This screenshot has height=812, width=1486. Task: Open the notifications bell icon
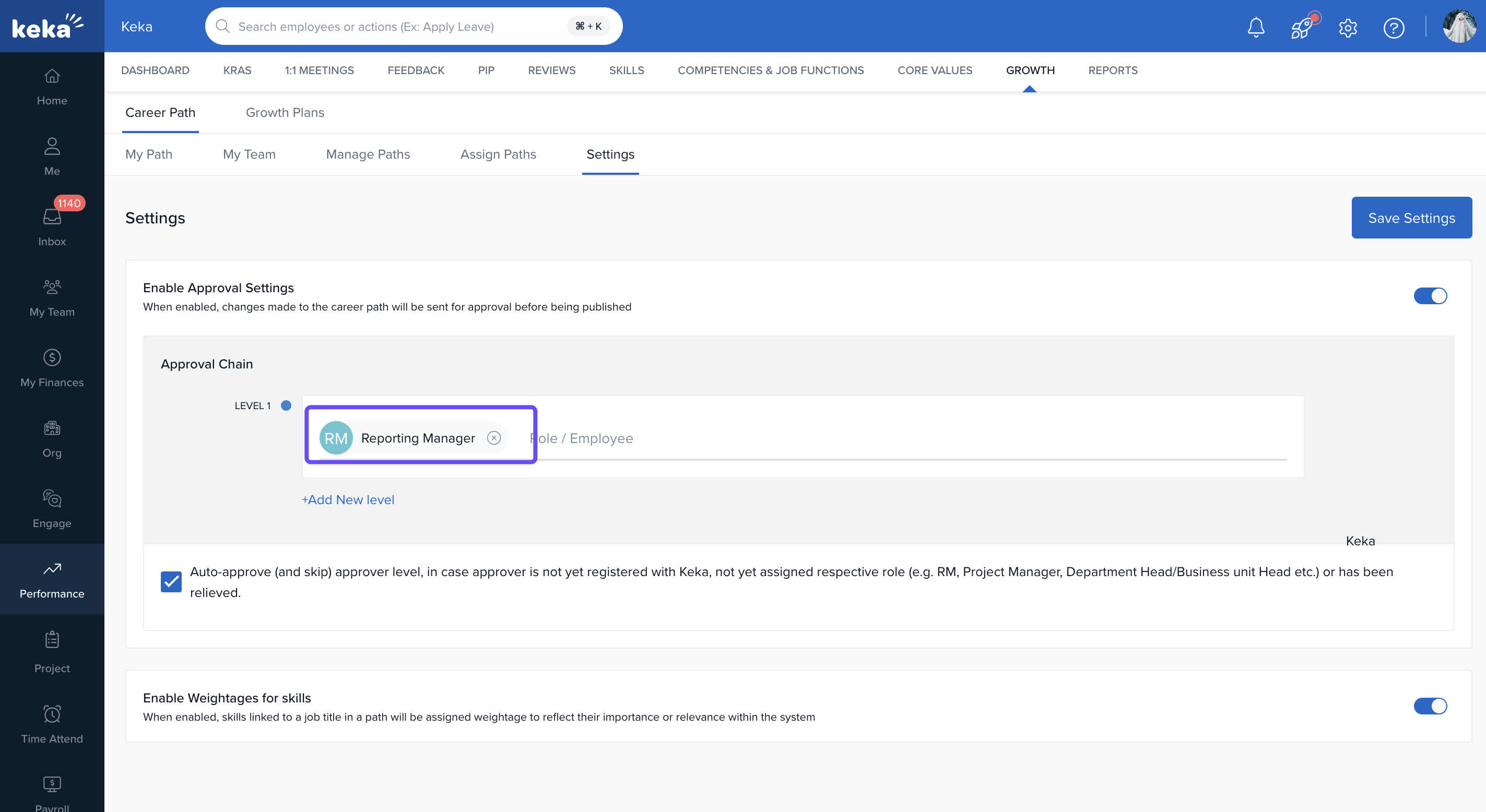click(x=1255, y=27)
